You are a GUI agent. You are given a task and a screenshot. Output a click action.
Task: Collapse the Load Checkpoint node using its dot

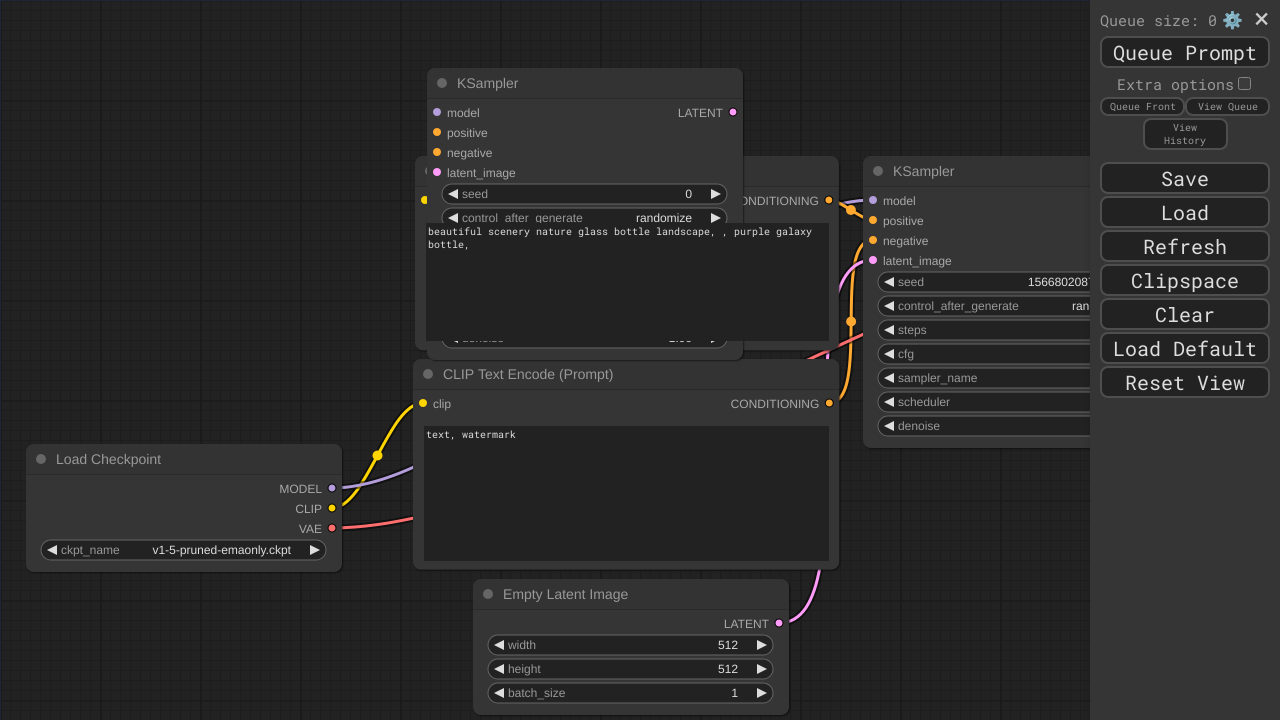(x=41, y=459)
